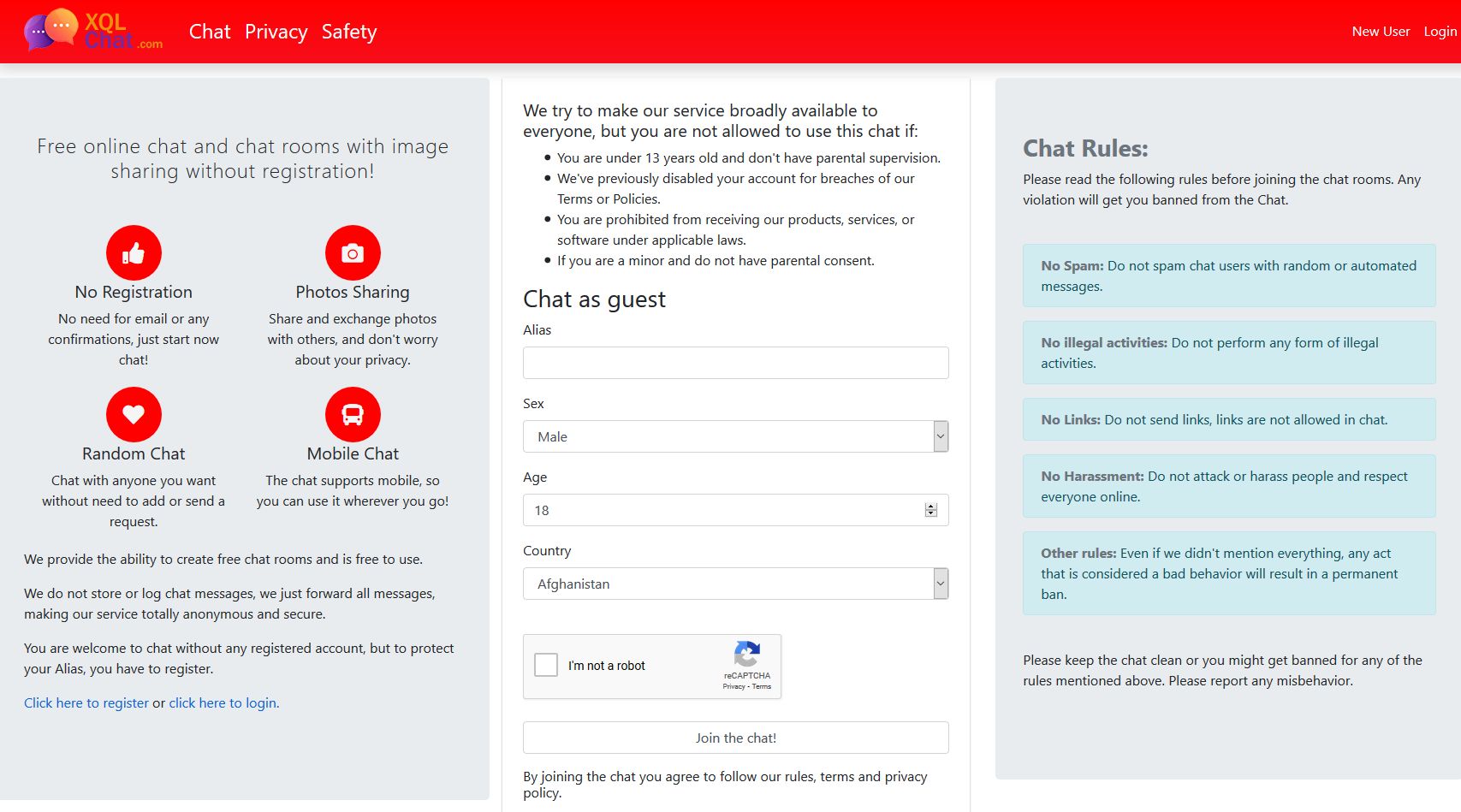The height and width of the screenshot is (812, 1461).
Task: Click Login in the top bar
Action: (x=1440, y=32)
